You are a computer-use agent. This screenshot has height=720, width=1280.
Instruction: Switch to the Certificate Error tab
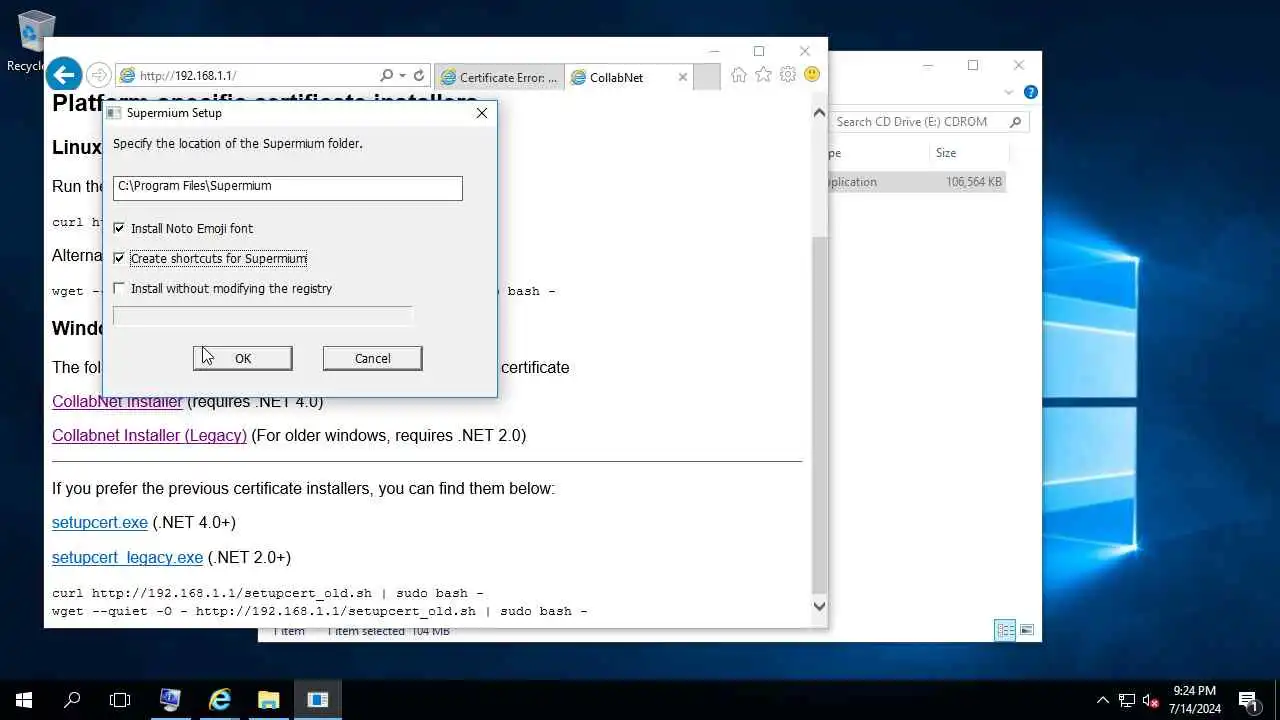click(x=499, y=77)
